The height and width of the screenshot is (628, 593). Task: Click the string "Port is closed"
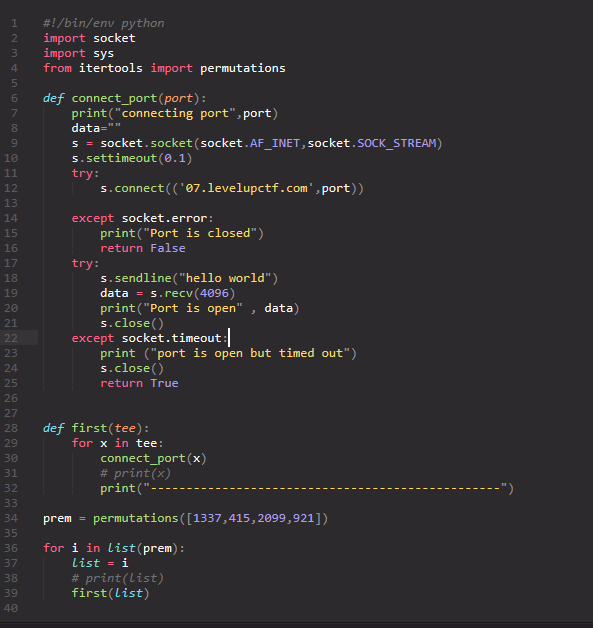(x=200, y=233)
